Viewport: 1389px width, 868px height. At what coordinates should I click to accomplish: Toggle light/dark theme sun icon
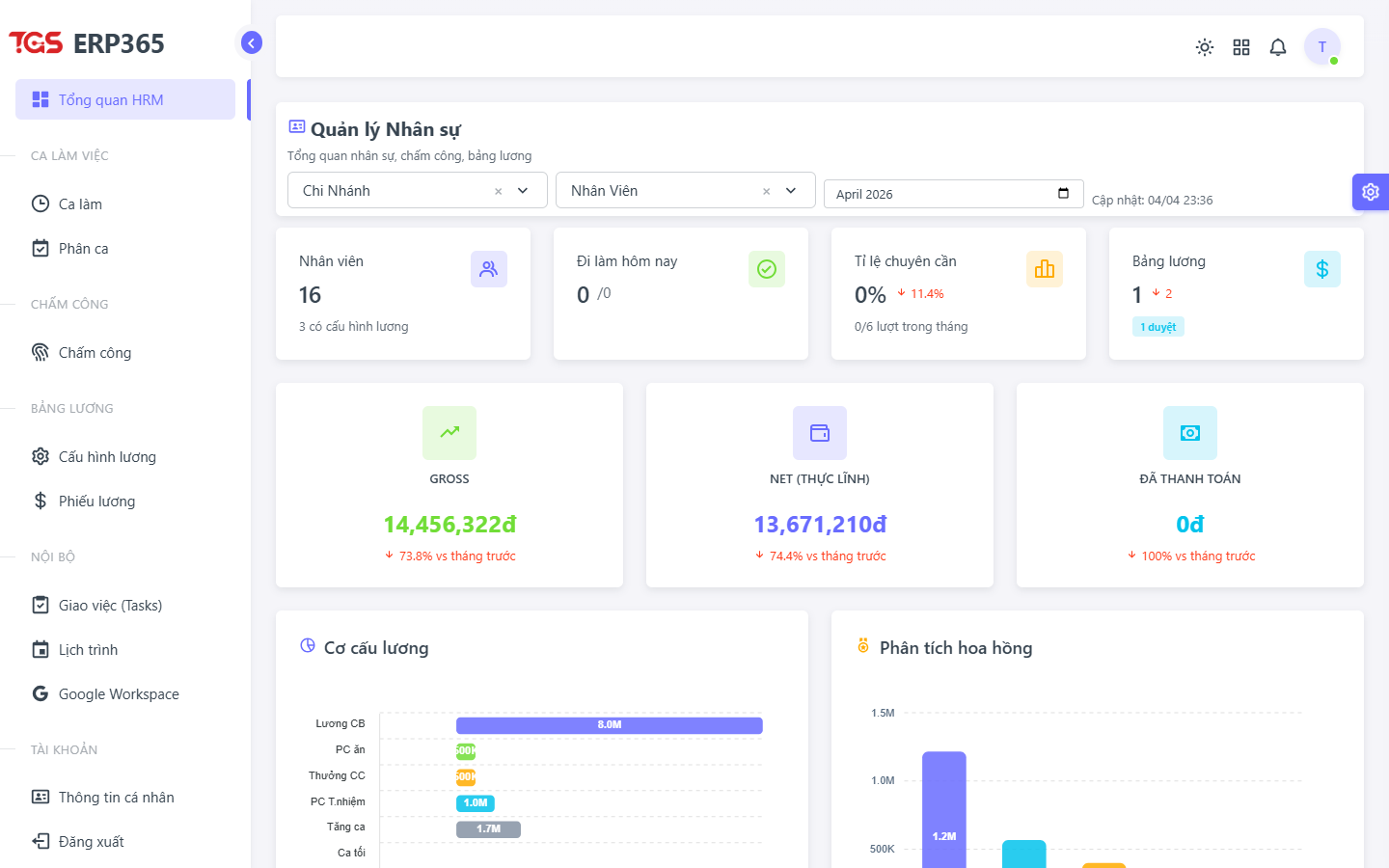click(x=1205, y=47)
